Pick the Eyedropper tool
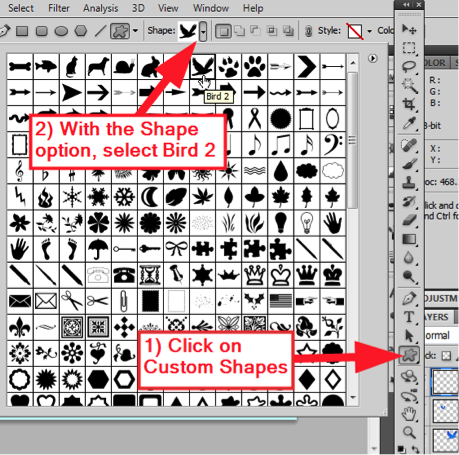459x455 pixels. 409,123
